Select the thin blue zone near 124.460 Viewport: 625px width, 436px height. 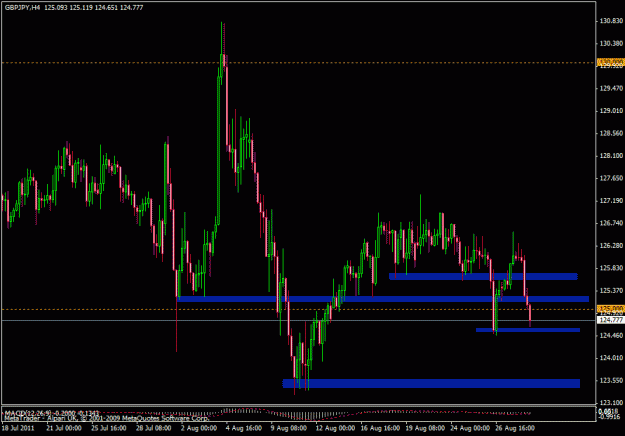coord(528,330)
